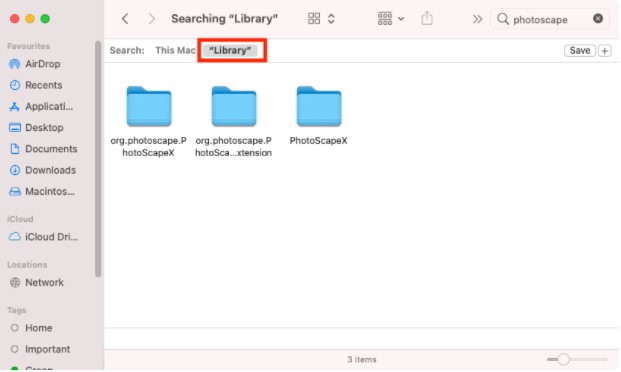Click the "3 items" status text

(x=362, y=359)
